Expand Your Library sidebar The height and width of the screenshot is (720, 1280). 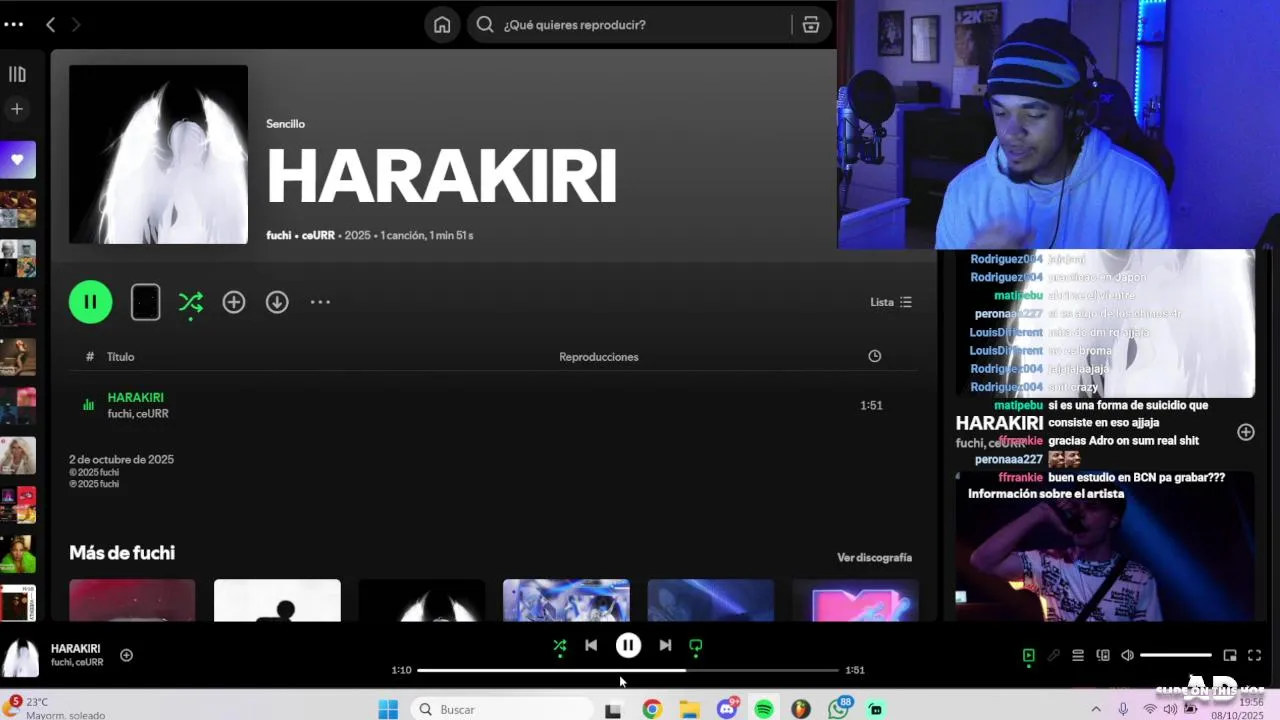17,74
